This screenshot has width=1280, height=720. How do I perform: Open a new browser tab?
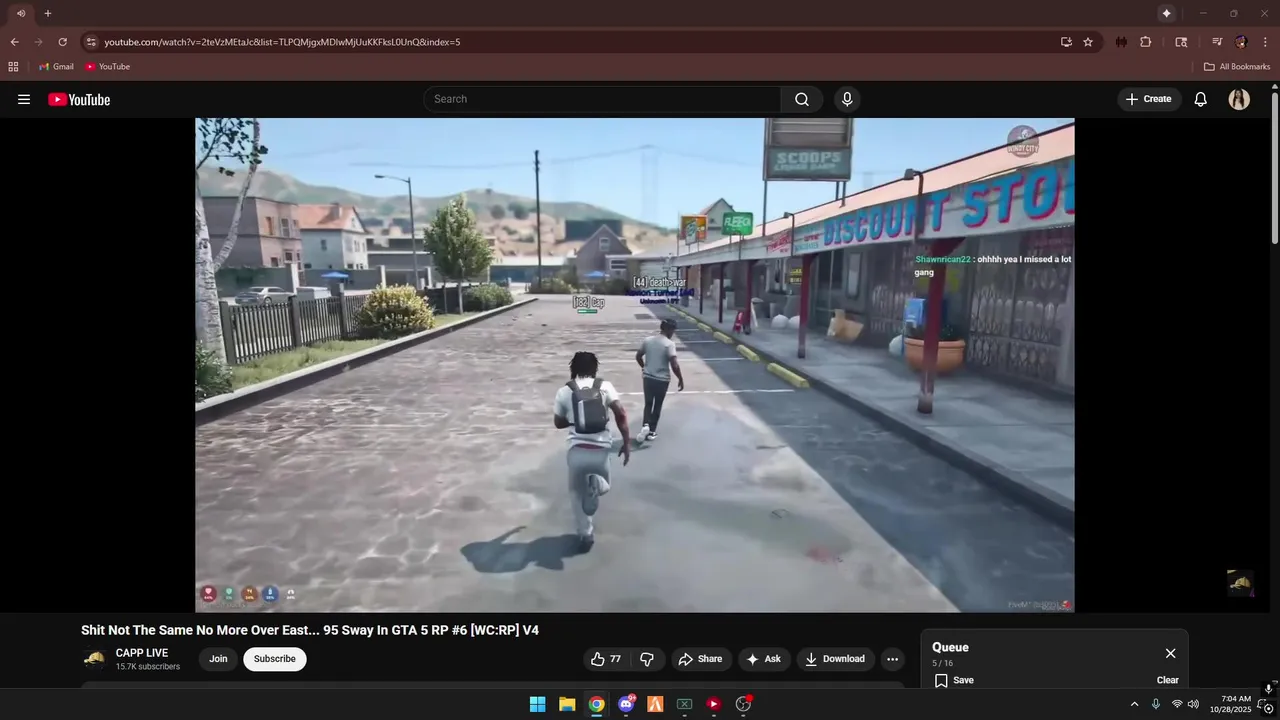[x=47, y=13]
